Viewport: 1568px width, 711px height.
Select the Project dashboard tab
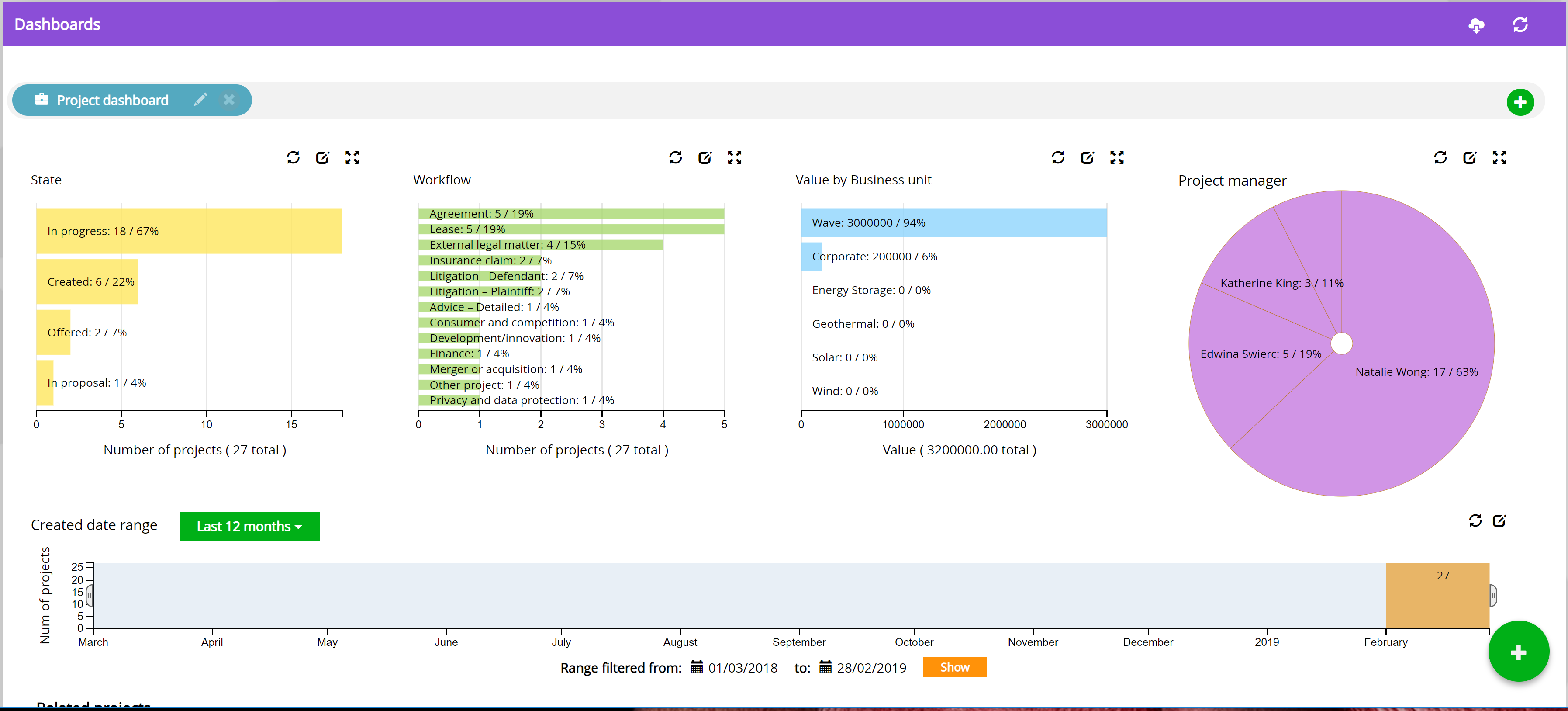coord(112,100)
